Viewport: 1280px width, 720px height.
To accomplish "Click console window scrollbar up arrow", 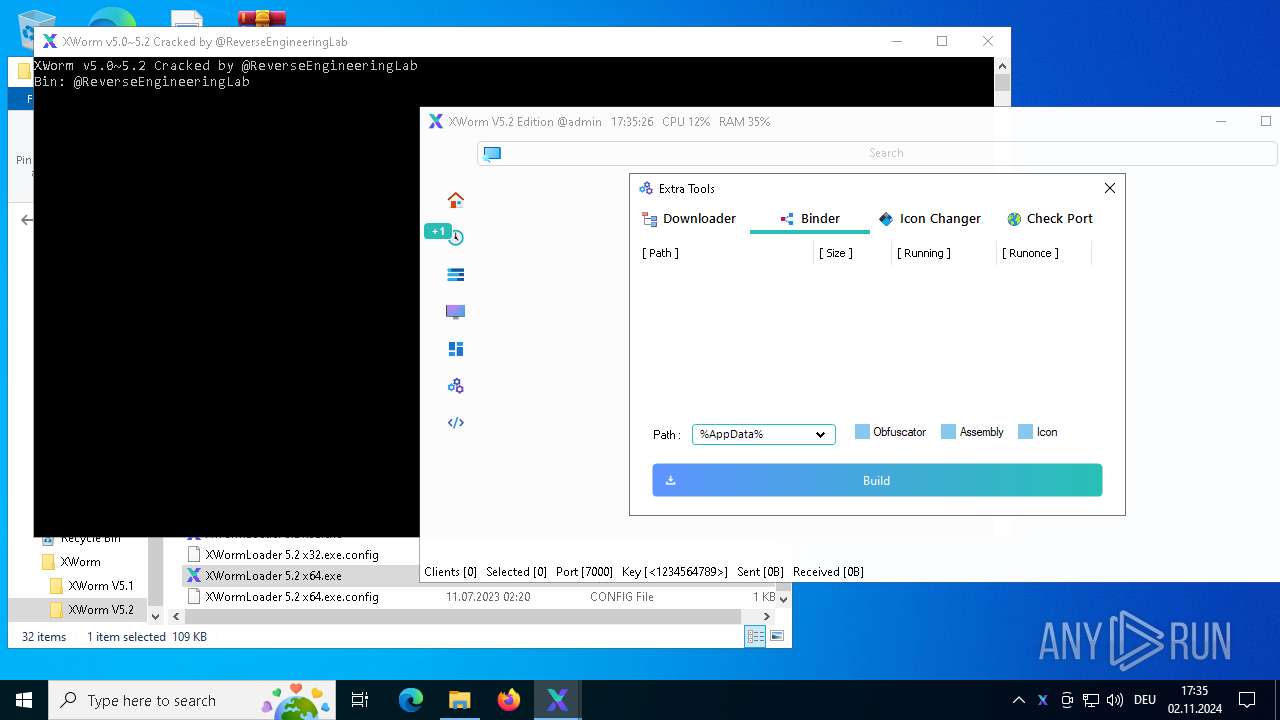I will pos(1002,65).
